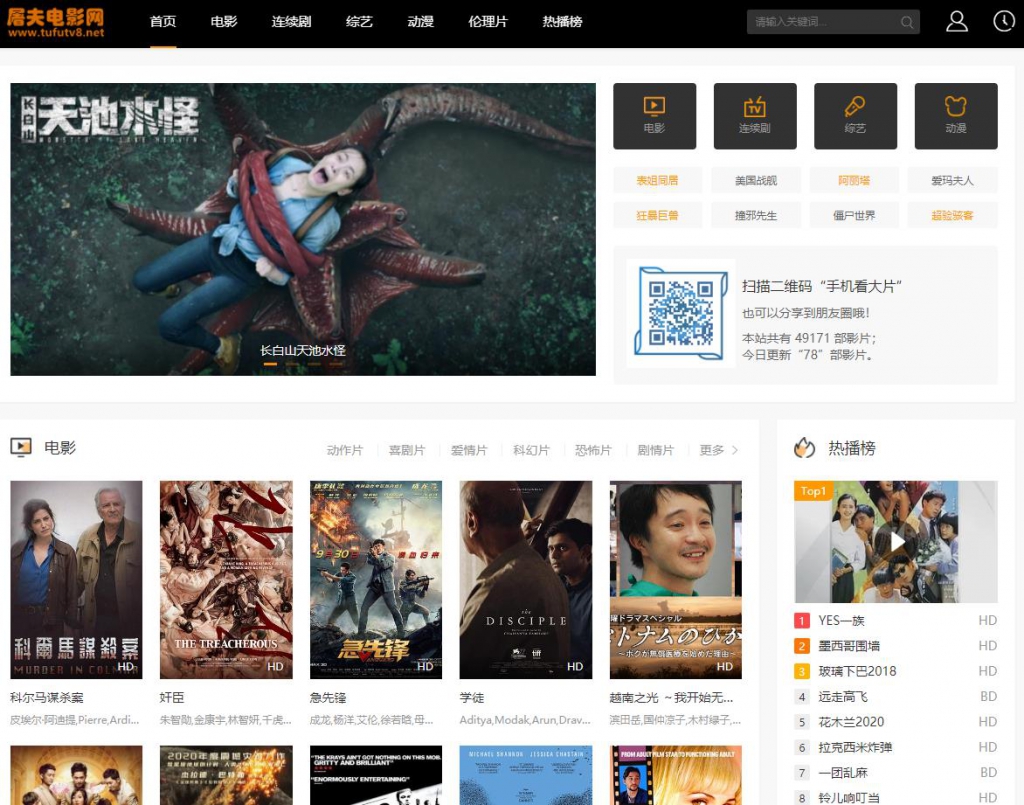Viewport: 1024px width, 805px height.
Task: Open 热播榜 in the top navigation
Action: point(562,22)
